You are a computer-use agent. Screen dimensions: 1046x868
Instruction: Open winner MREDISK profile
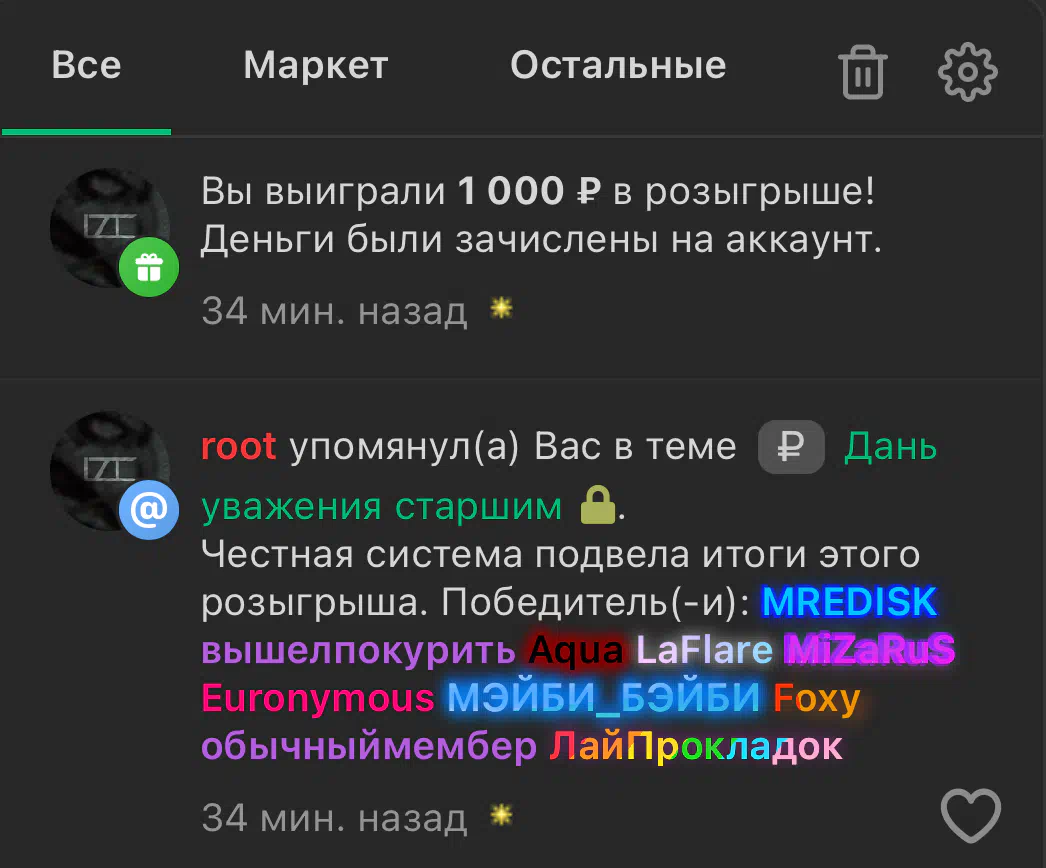point(849,602)
